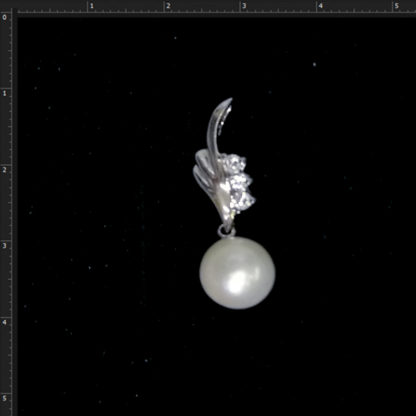Image resolution: width=416 pixels, height=416 pixels.
Task: Click the empty black canvas below the pearl
Action: pyautogui.click(x=237, y=360)
